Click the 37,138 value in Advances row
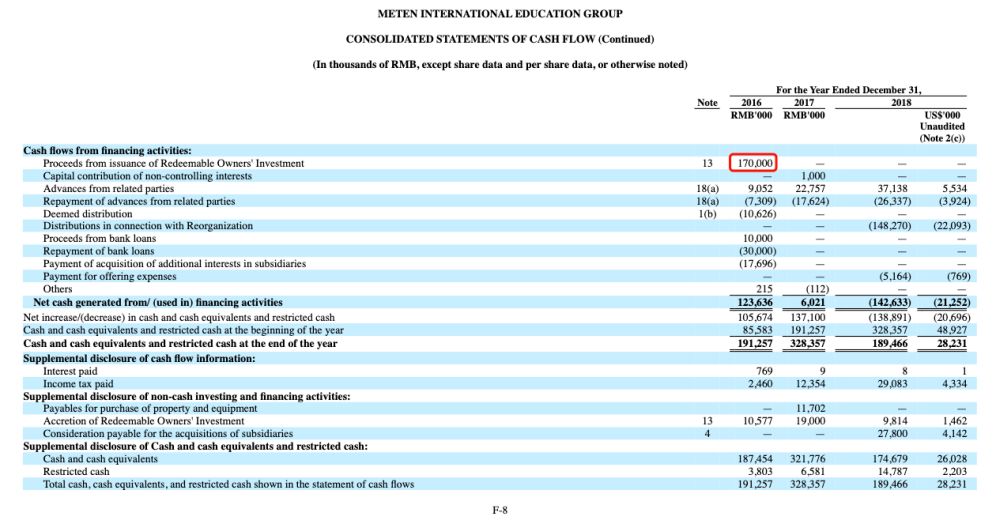The width and height of the screenshot is (996, 524). [892, 189]
